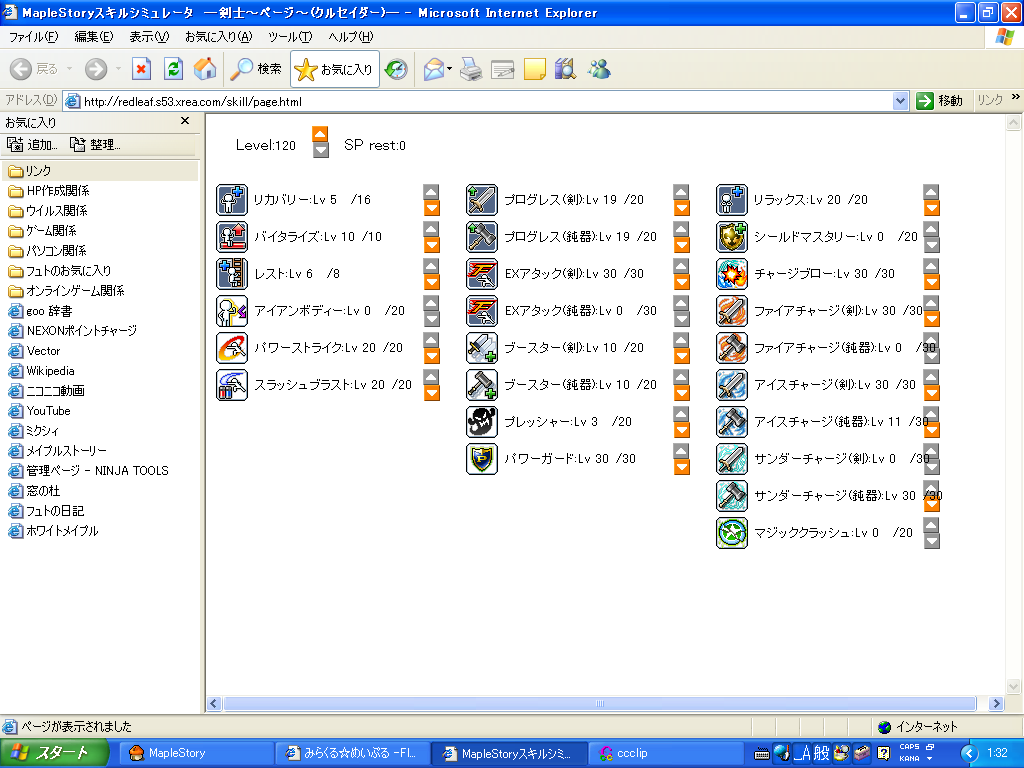This screenshot has height=768, width=1024.
Task: Open the ファイル(F) menu
Action: [33, 37]
